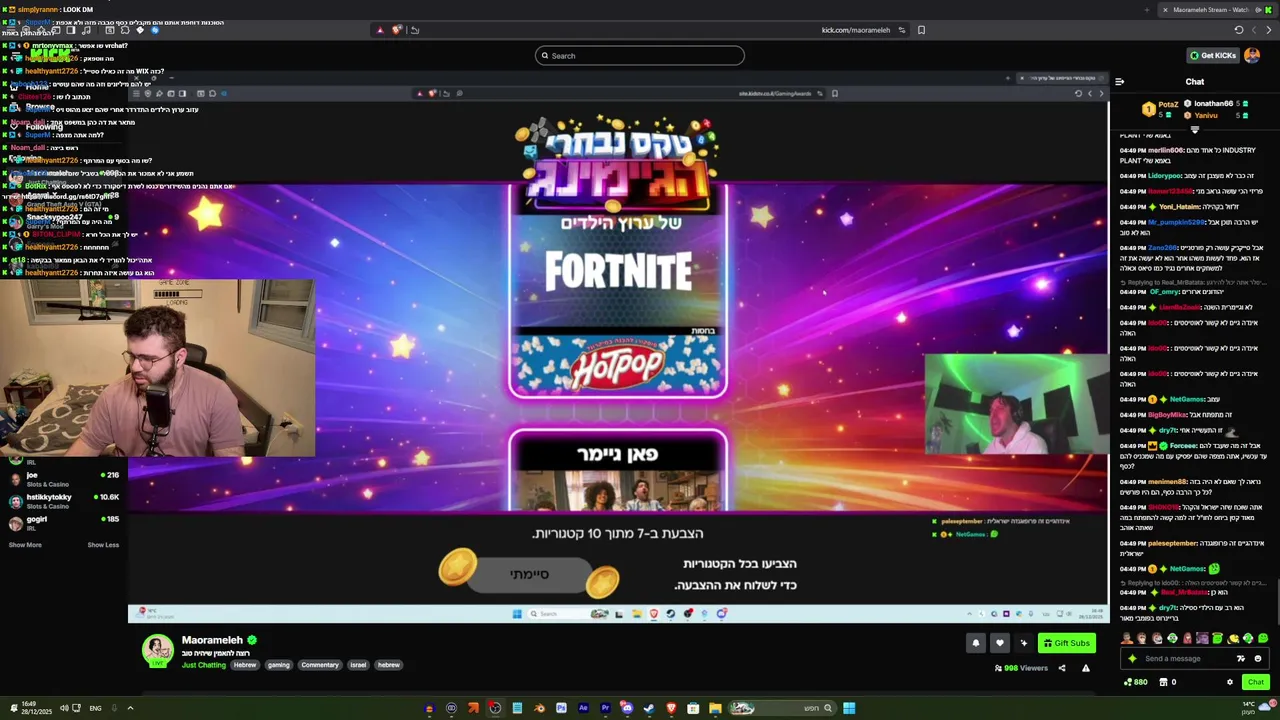Click the Brave shield icon in the toolbar
This screenshot has width=1280, height=720.
coord(396,30)
